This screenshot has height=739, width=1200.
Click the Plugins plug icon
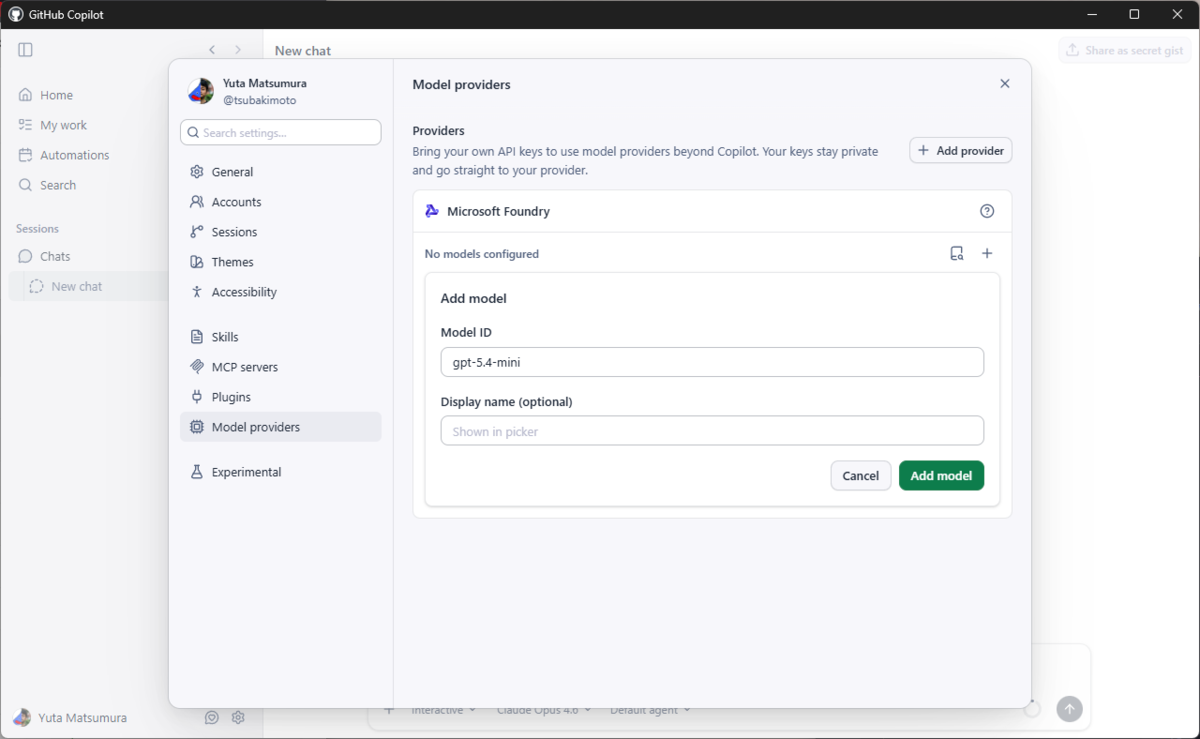pyautogui.click(x=197, y=397)
